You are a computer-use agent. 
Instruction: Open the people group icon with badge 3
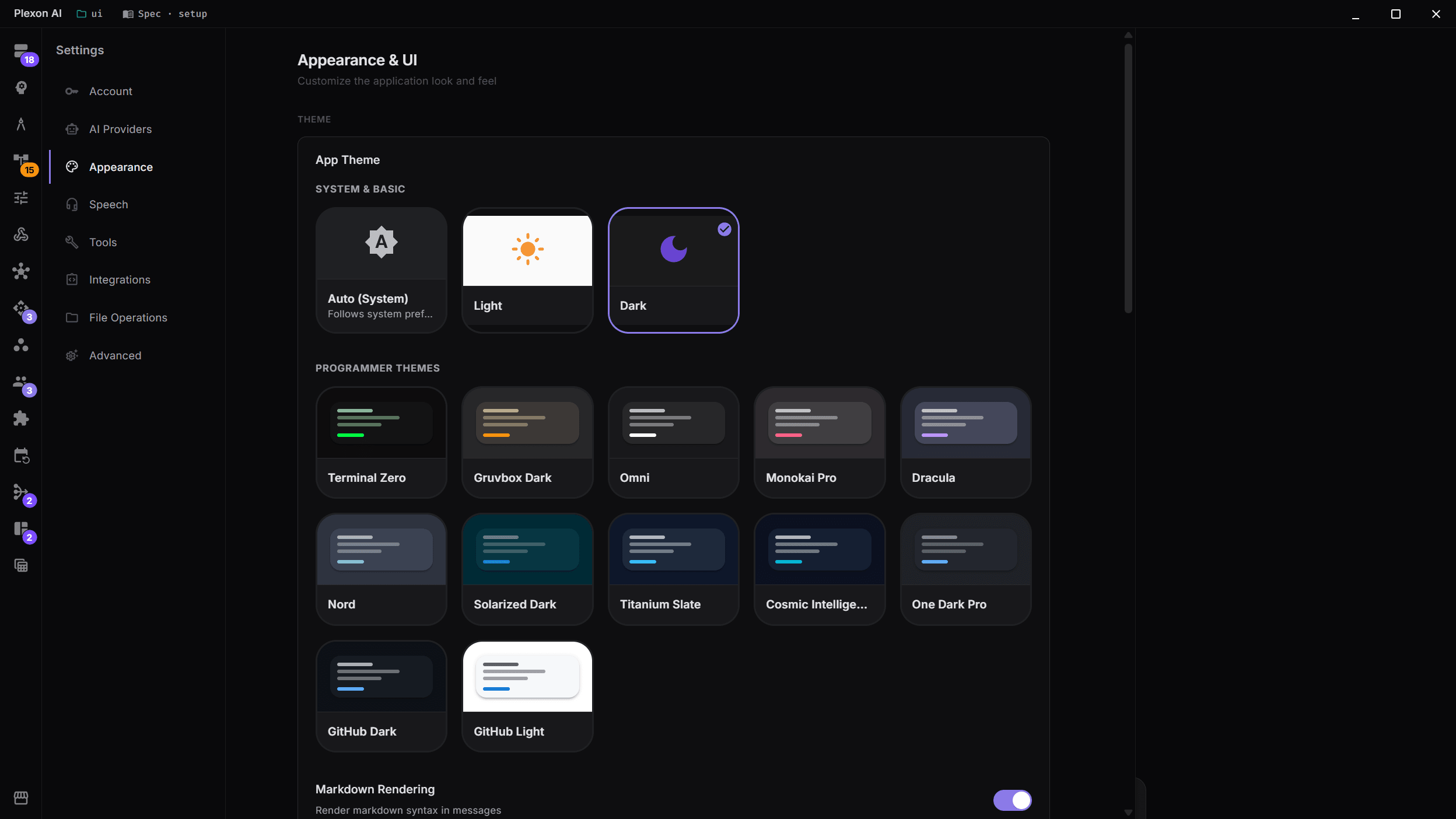coord(22,382)
